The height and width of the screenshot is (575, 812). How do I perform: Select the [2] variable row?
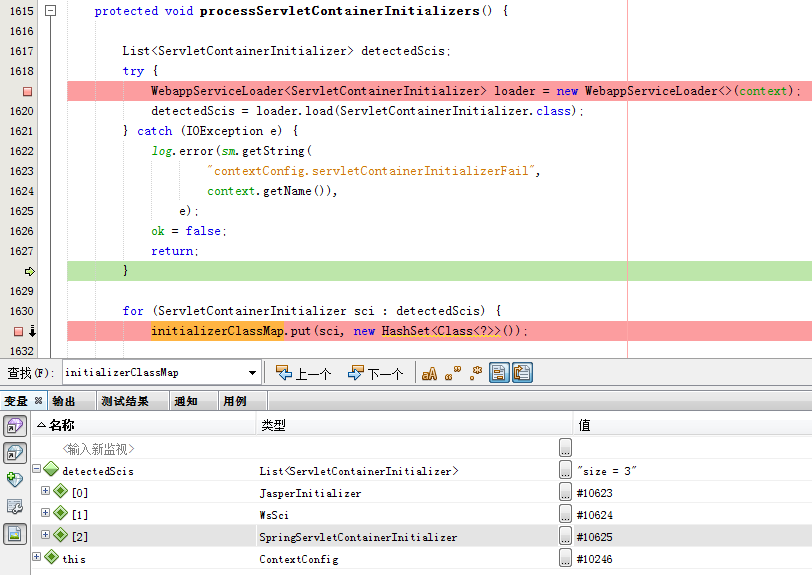tap(422, 537)
